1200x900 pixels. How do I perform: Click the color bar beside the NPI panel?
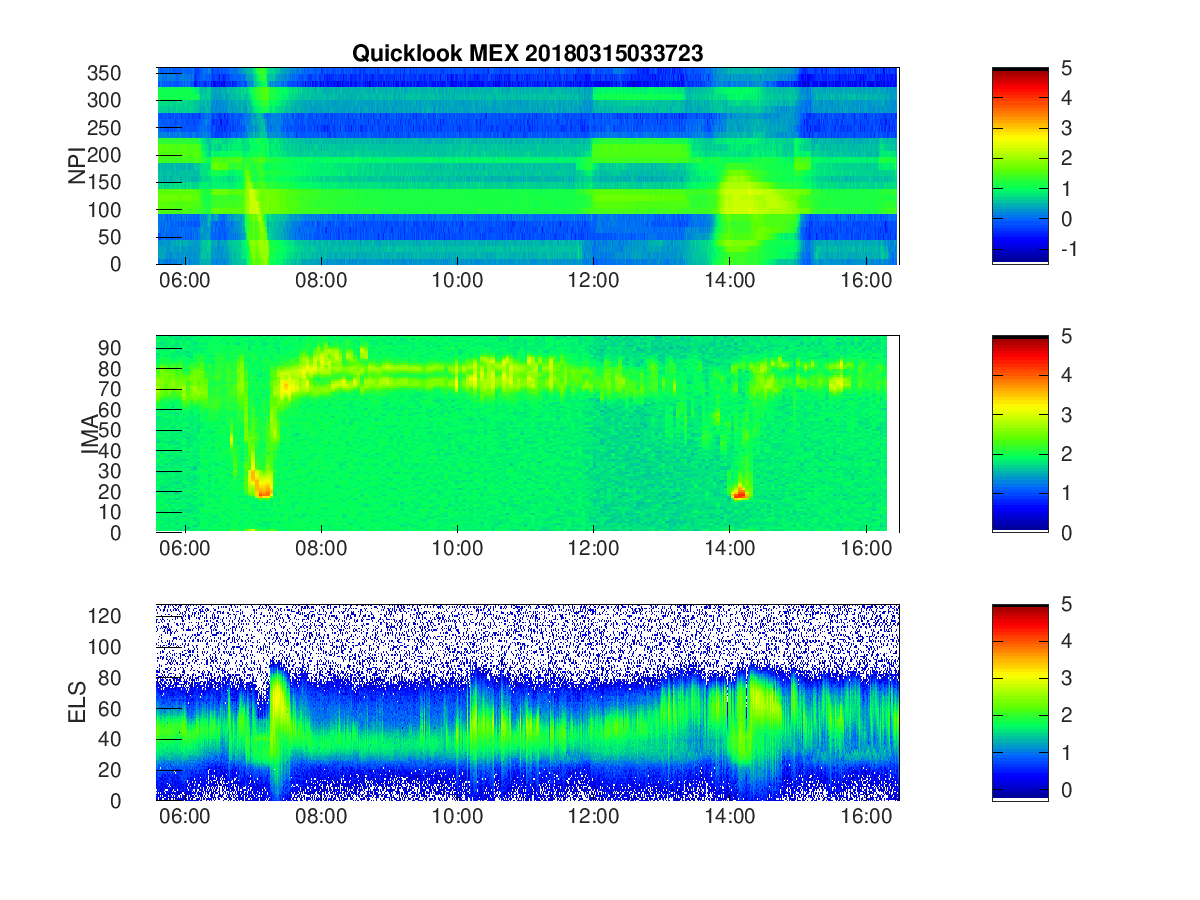coord(1020,166)
